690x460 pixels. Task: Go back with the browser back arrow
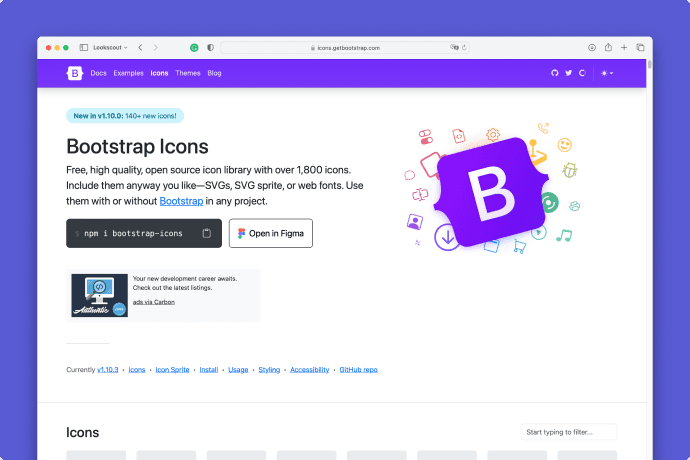tap(140, 48)
